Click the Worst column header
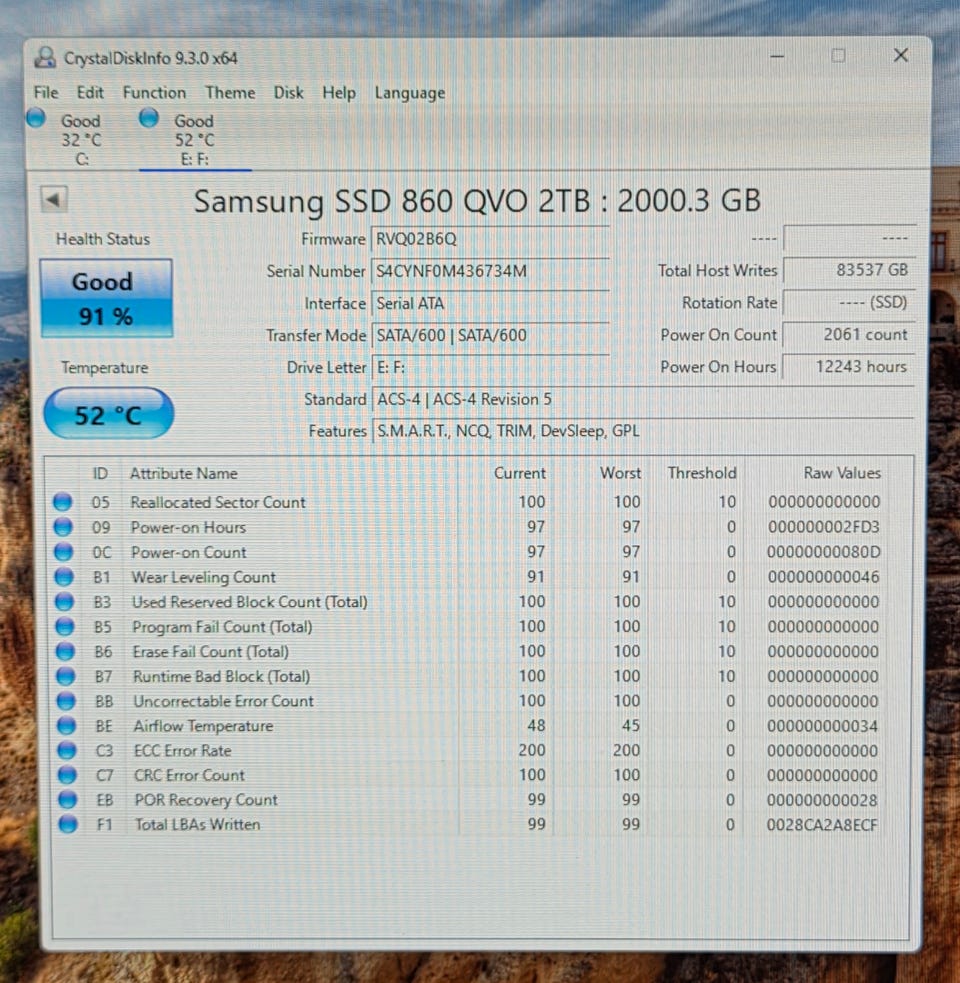 pyautogui.click(x=620, y=473)
